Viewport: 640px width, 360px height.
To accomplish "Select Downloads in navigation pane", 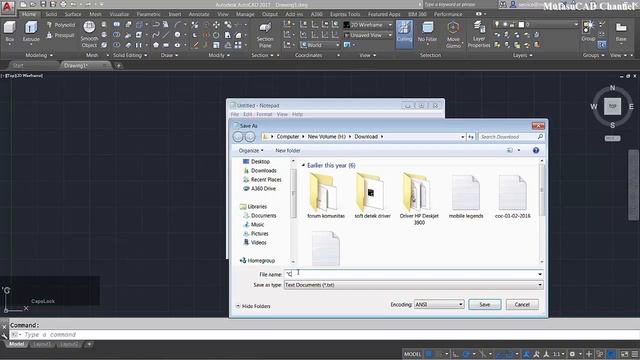I will point(260,171).
